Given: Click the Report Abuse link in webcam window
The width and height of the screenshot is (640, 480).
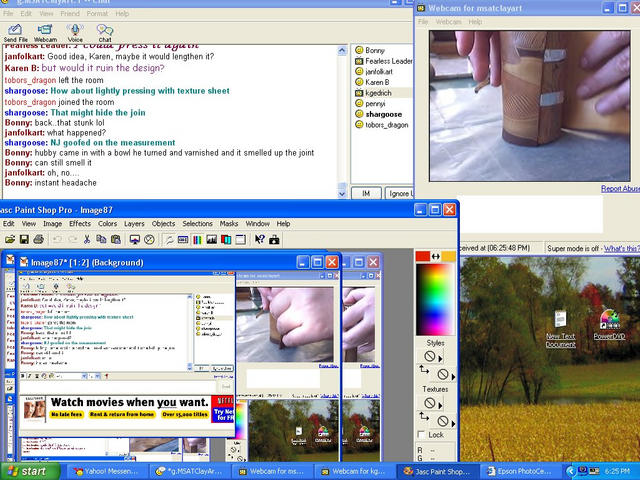Looking at the screenshot, I should 620,189.
